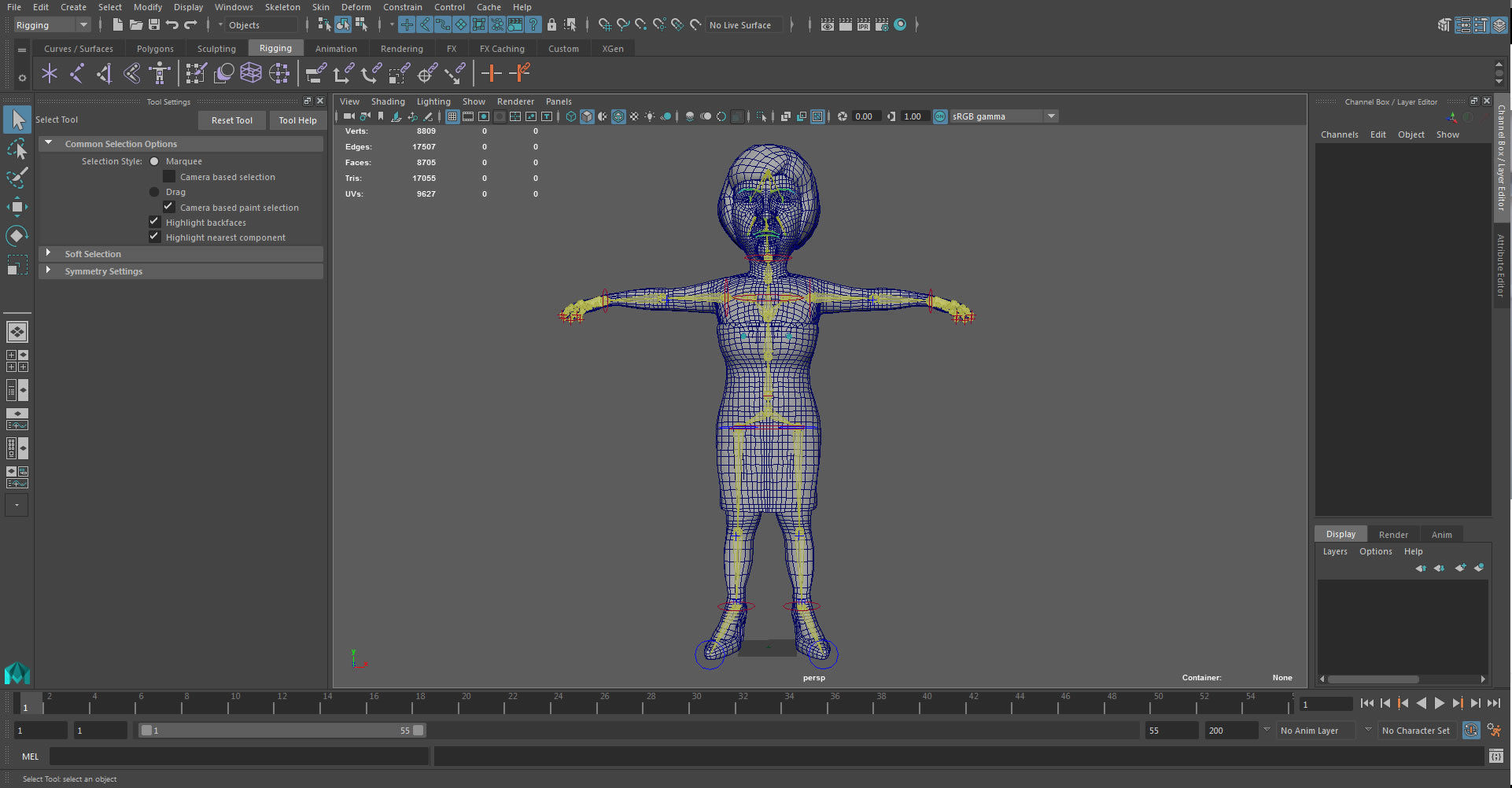
Task: Create a locator from the Rigging shelf
Action: (x=50, y=74)
